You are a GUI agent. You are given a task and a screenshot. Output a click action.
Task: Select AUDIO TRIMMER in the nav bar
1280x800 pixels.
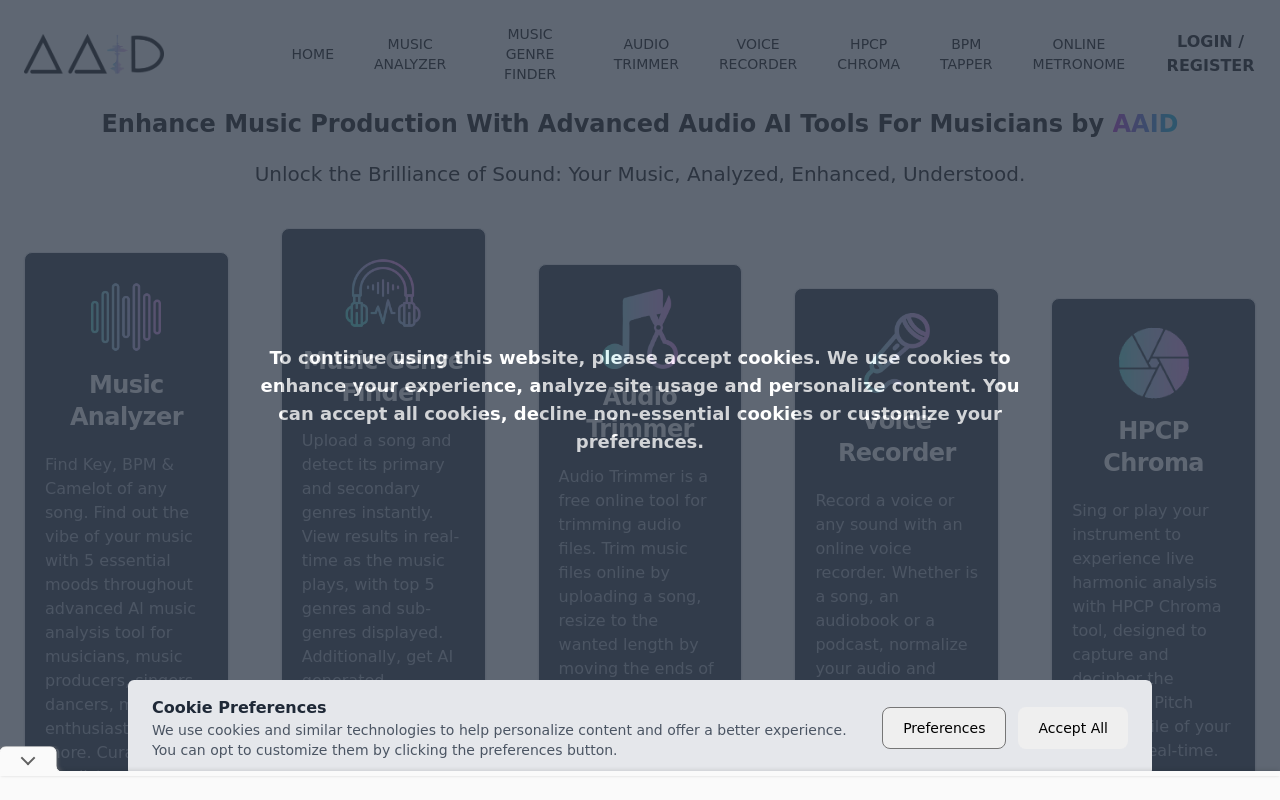click(646, 54)
